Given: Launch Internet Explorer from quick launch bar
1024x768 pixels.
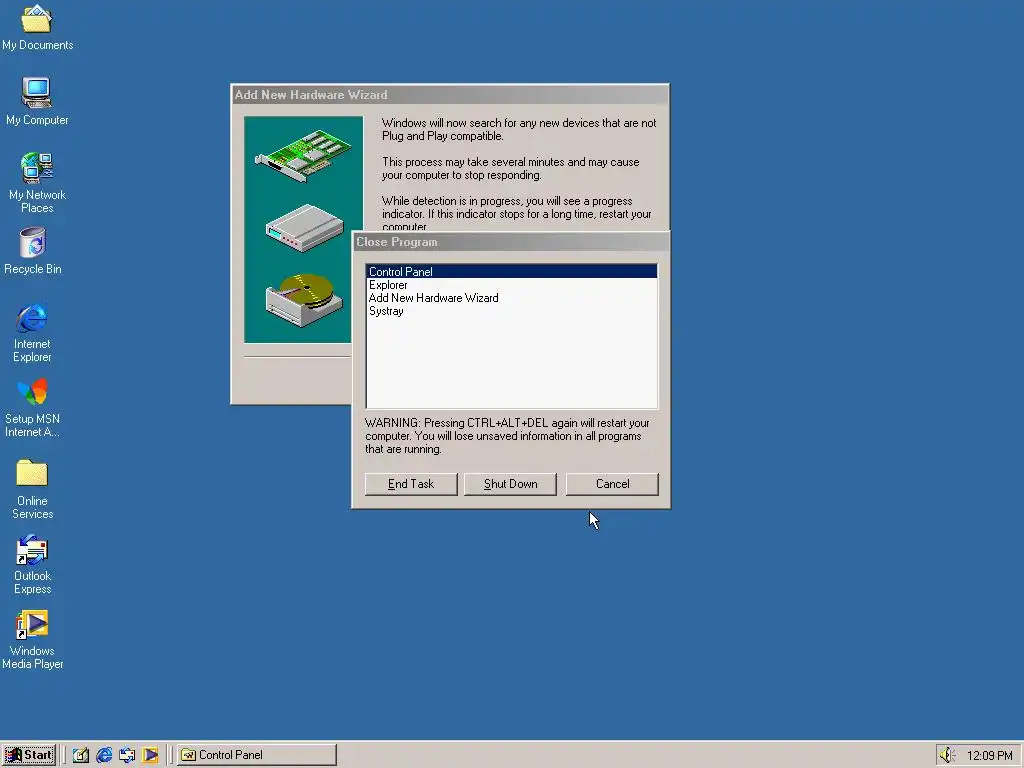Looking at the screenshot, I should pyautogui.click(x=104, y=755).
